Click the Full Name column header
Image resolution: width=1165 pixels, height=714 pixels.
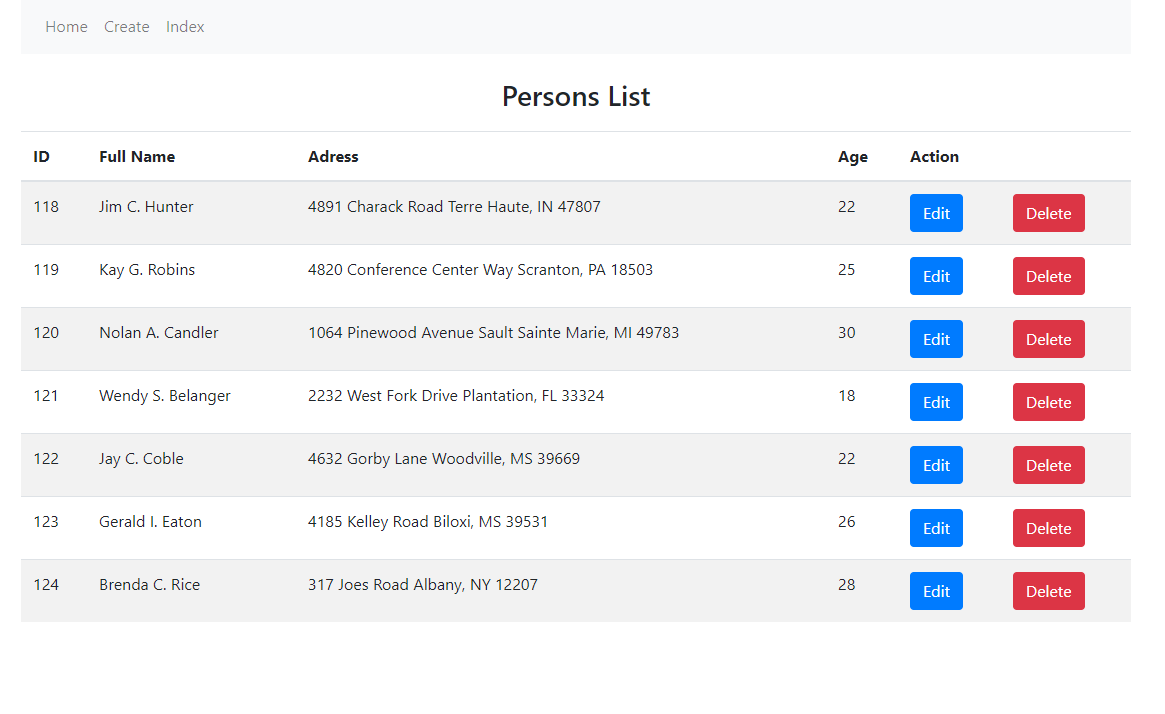click(x=137, y=156)
